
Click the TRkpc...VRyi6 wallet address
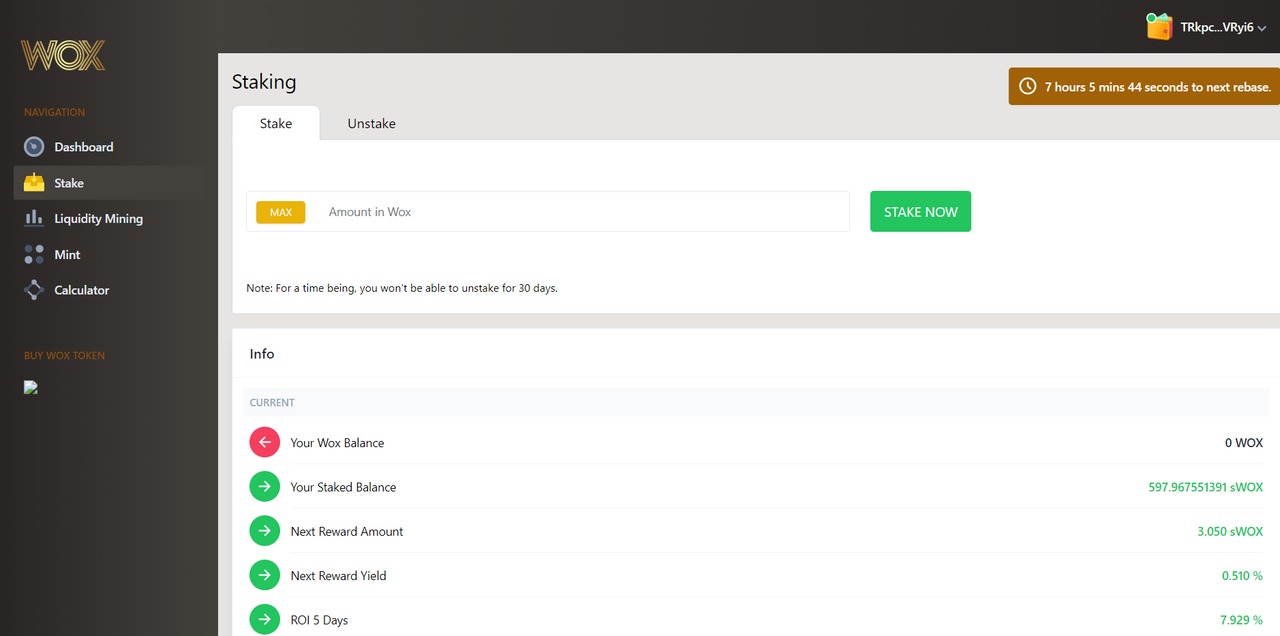(x=1217, y=28)
